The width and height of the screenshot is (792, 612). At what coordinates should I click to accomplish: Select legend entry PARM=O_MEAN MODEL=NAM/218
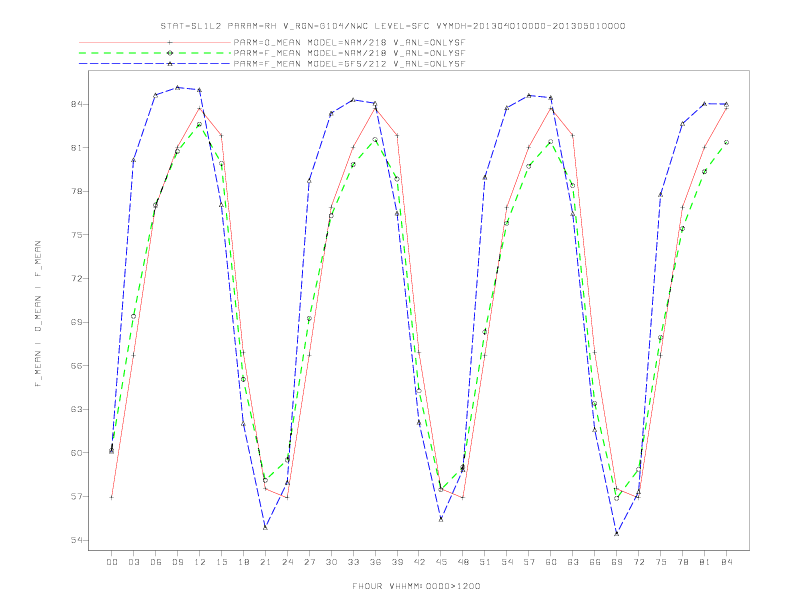(349, 42)
